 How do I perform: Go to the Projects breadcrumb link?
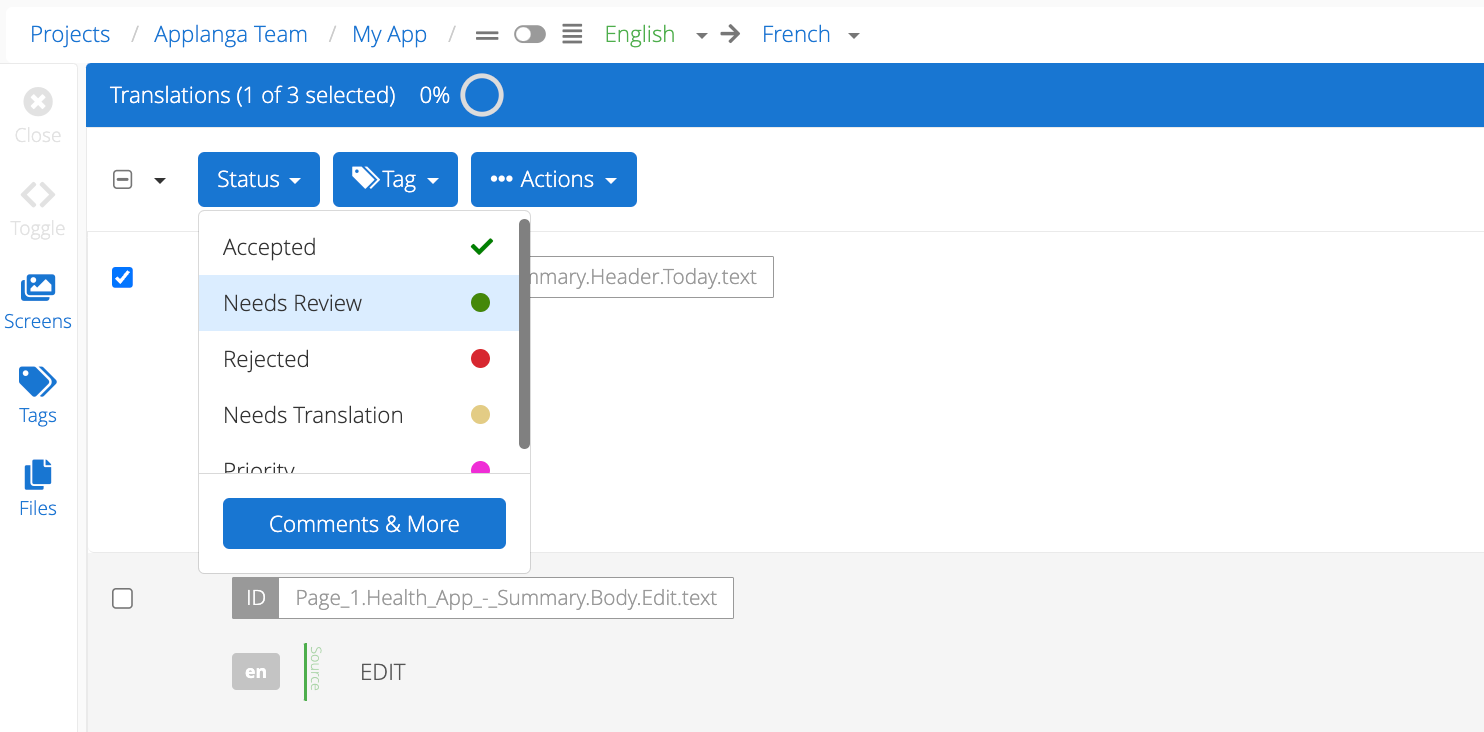(70, 34)
